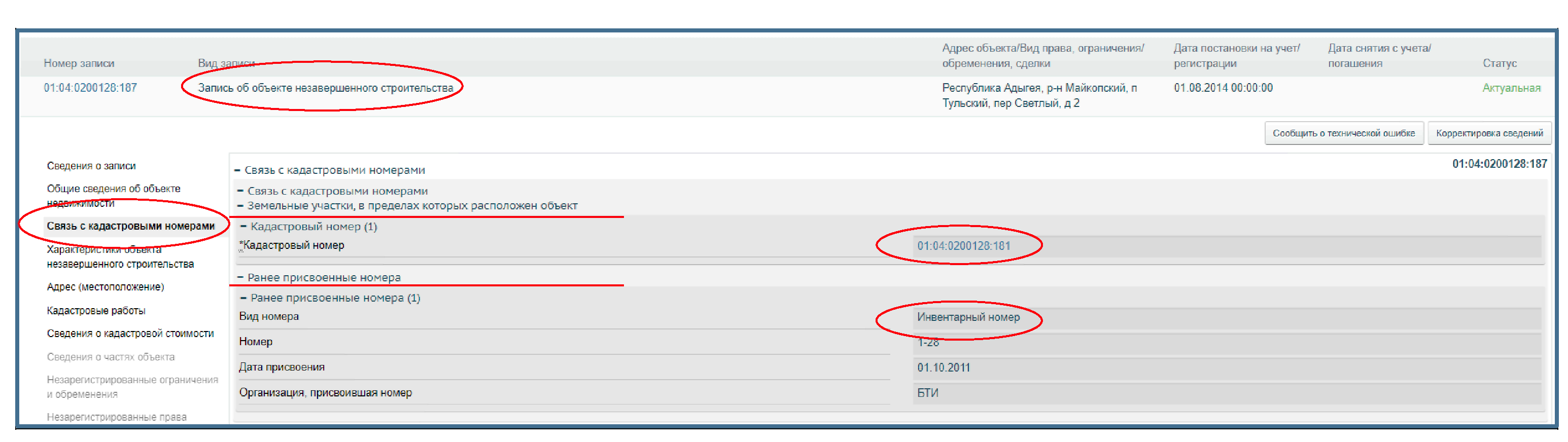Click 'Актуальная' status text
The width and height of the screenshot is (1568, 442).
point(1511,88)
